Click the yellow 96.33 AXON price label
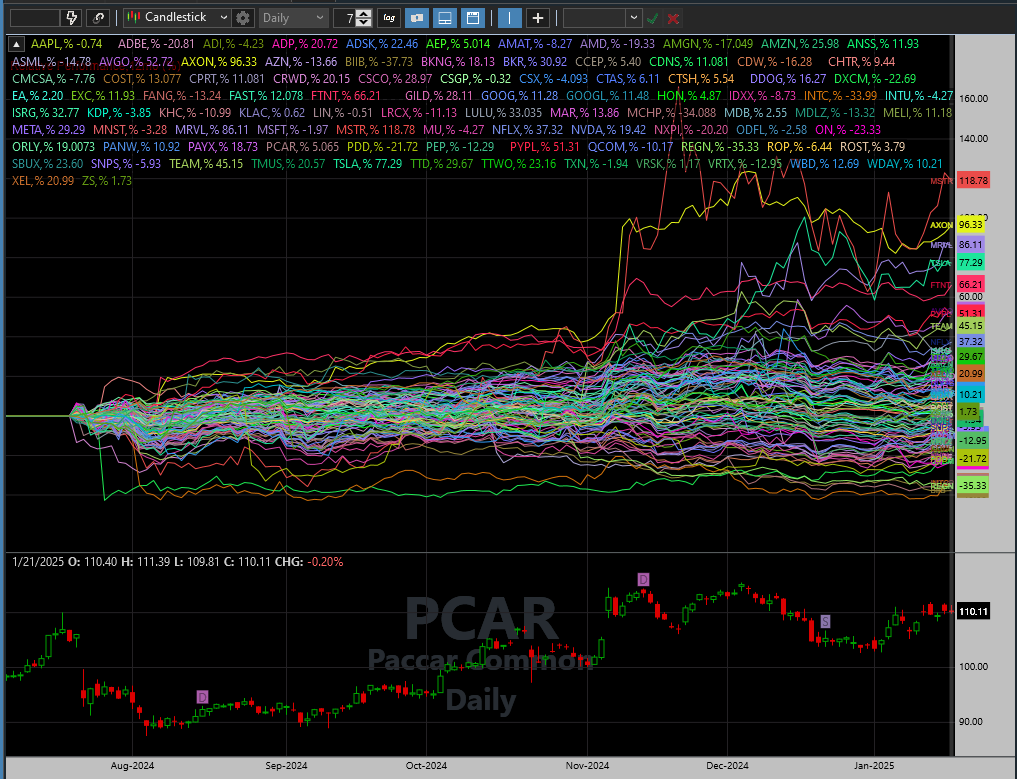 pos(971,225)
